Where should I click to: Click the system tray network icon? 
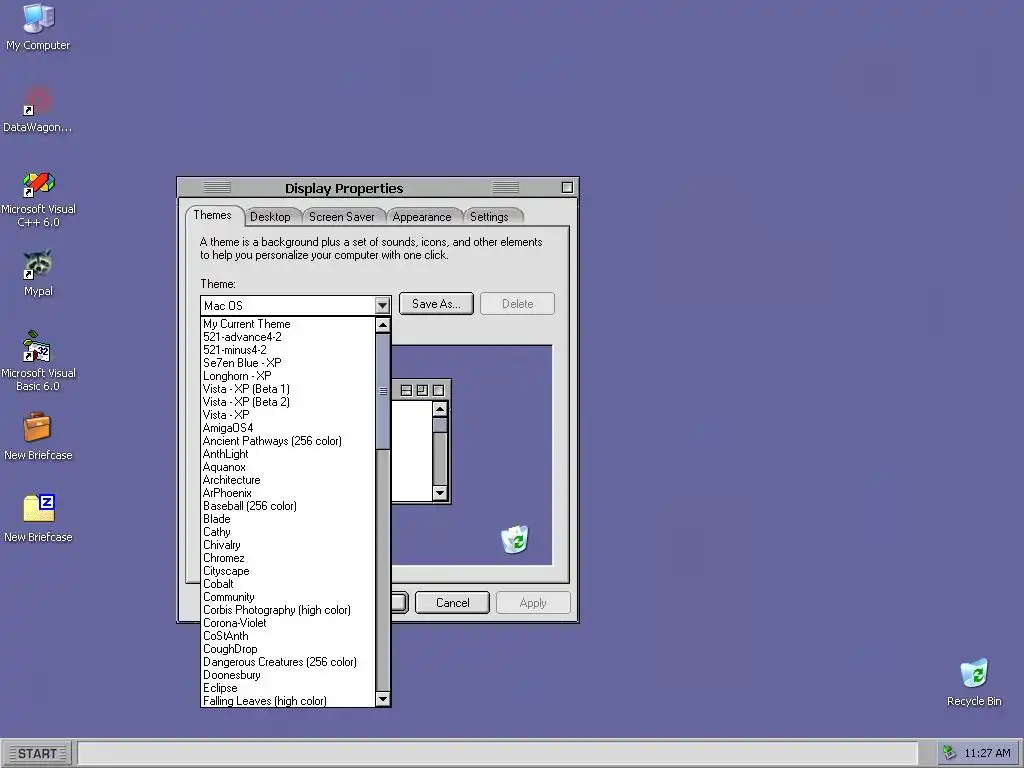(x=950, y=753)
